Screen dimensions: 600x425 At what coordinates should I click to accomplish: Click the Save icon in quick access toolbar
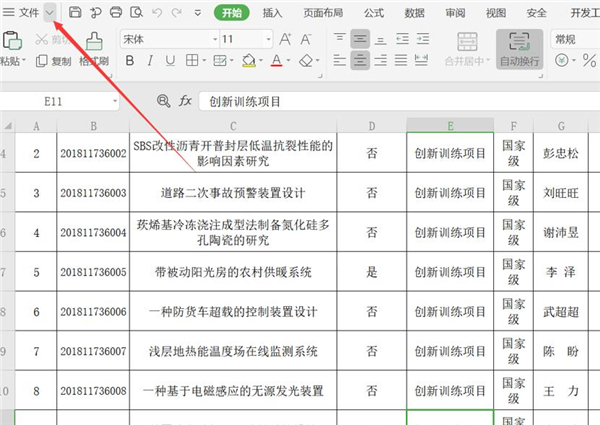(75, 12)
